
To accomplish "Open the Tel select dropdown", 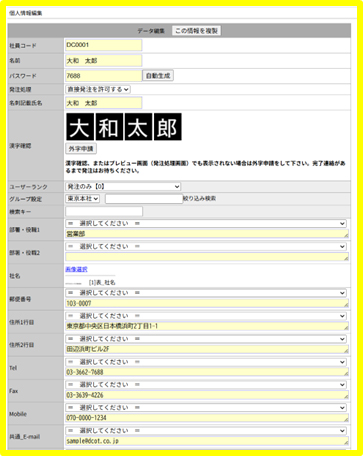I will point(206,362).
